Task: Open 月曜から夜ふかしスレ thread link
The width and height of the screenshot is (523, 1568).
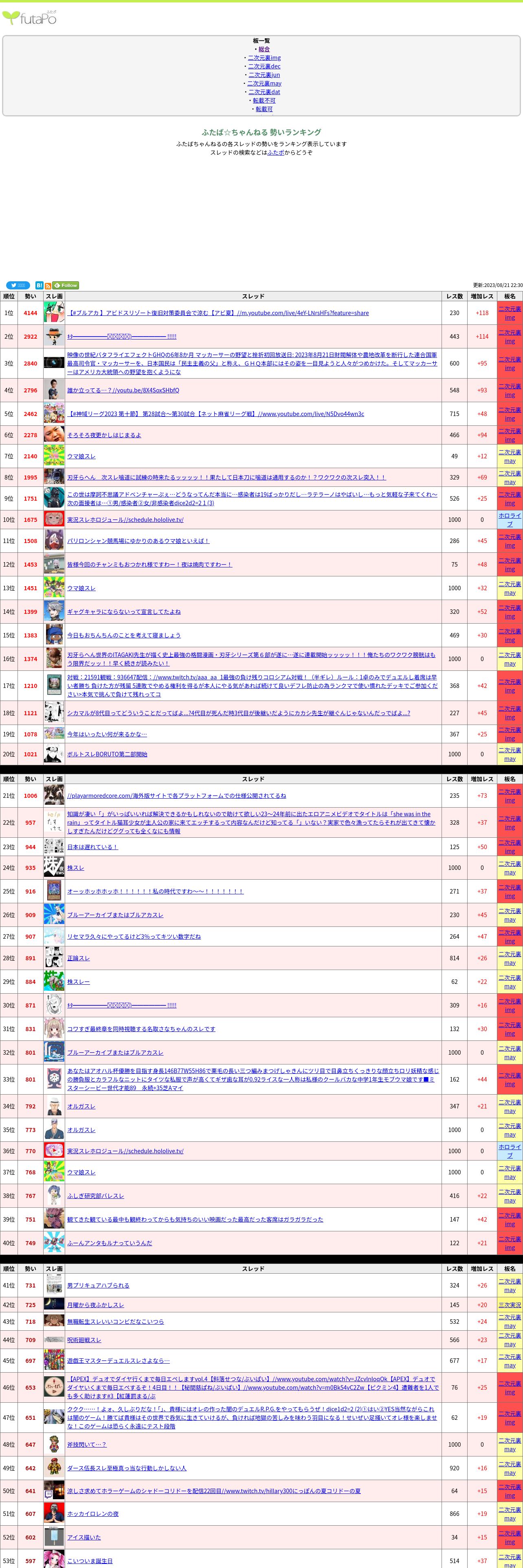Action: tap(96, 1305)
